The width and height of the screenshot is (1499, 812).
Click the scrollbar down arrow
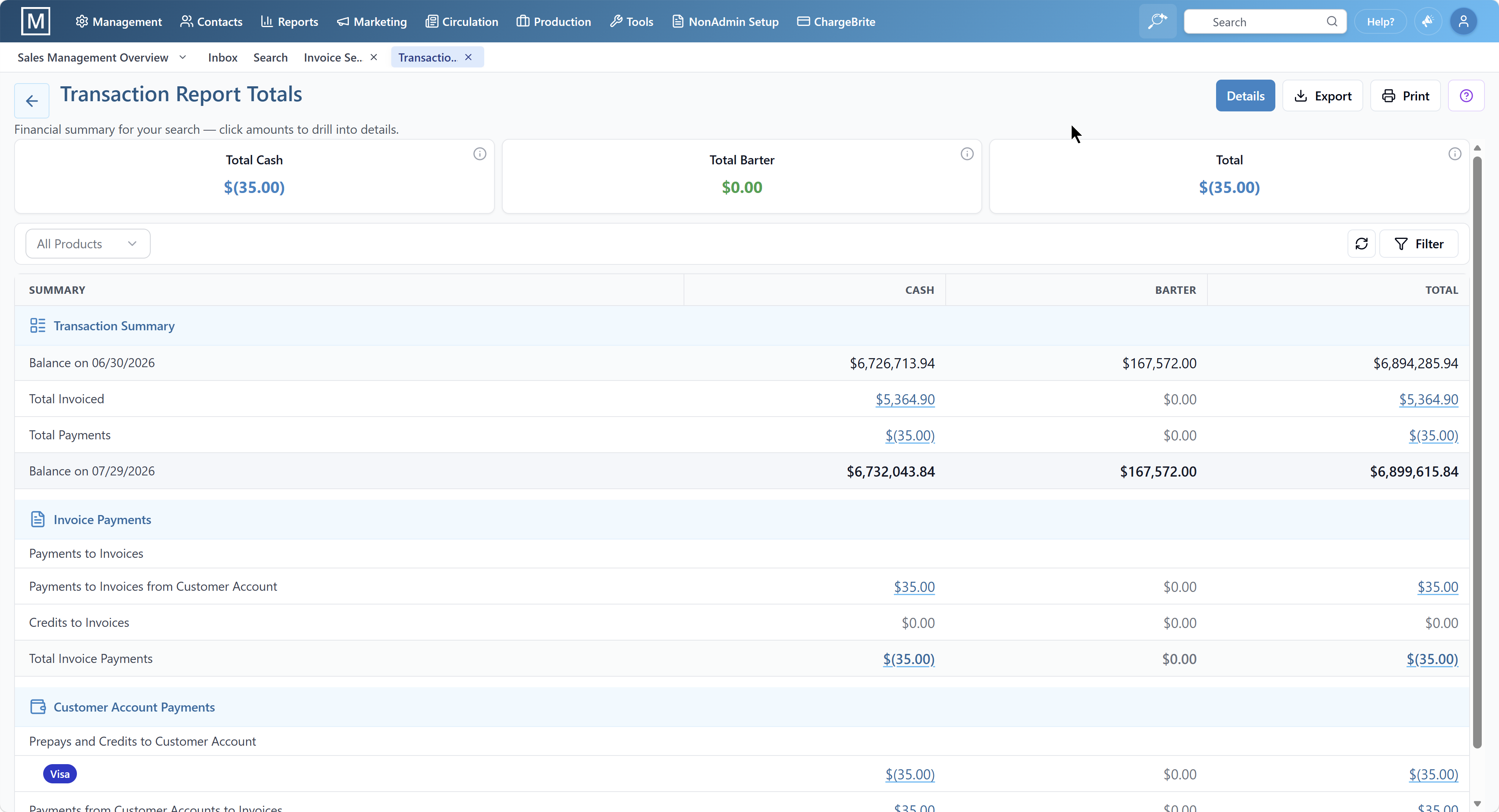click(1477, 803)
